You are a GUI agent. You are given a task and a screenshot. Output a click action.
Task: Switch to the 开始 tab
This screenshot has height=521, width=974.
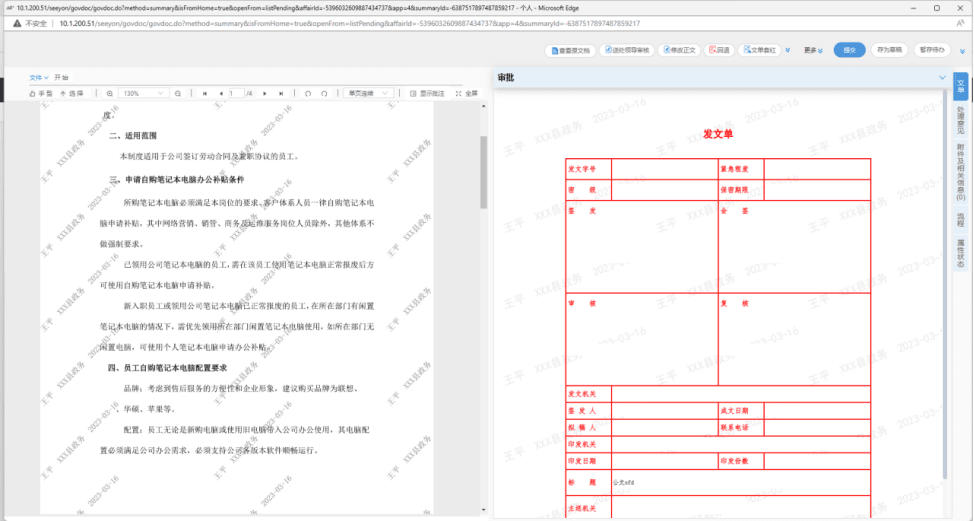pos(61,78)
